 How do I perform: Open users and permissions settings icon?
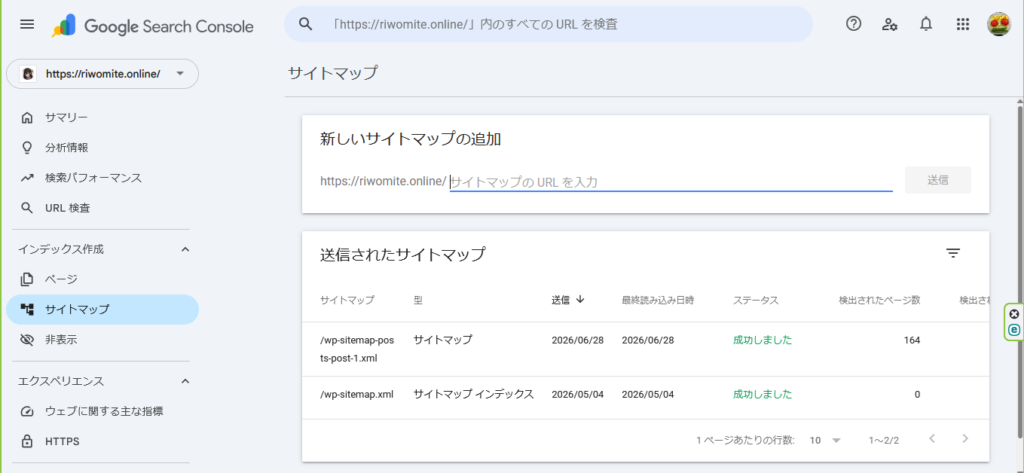click(889, 24)
